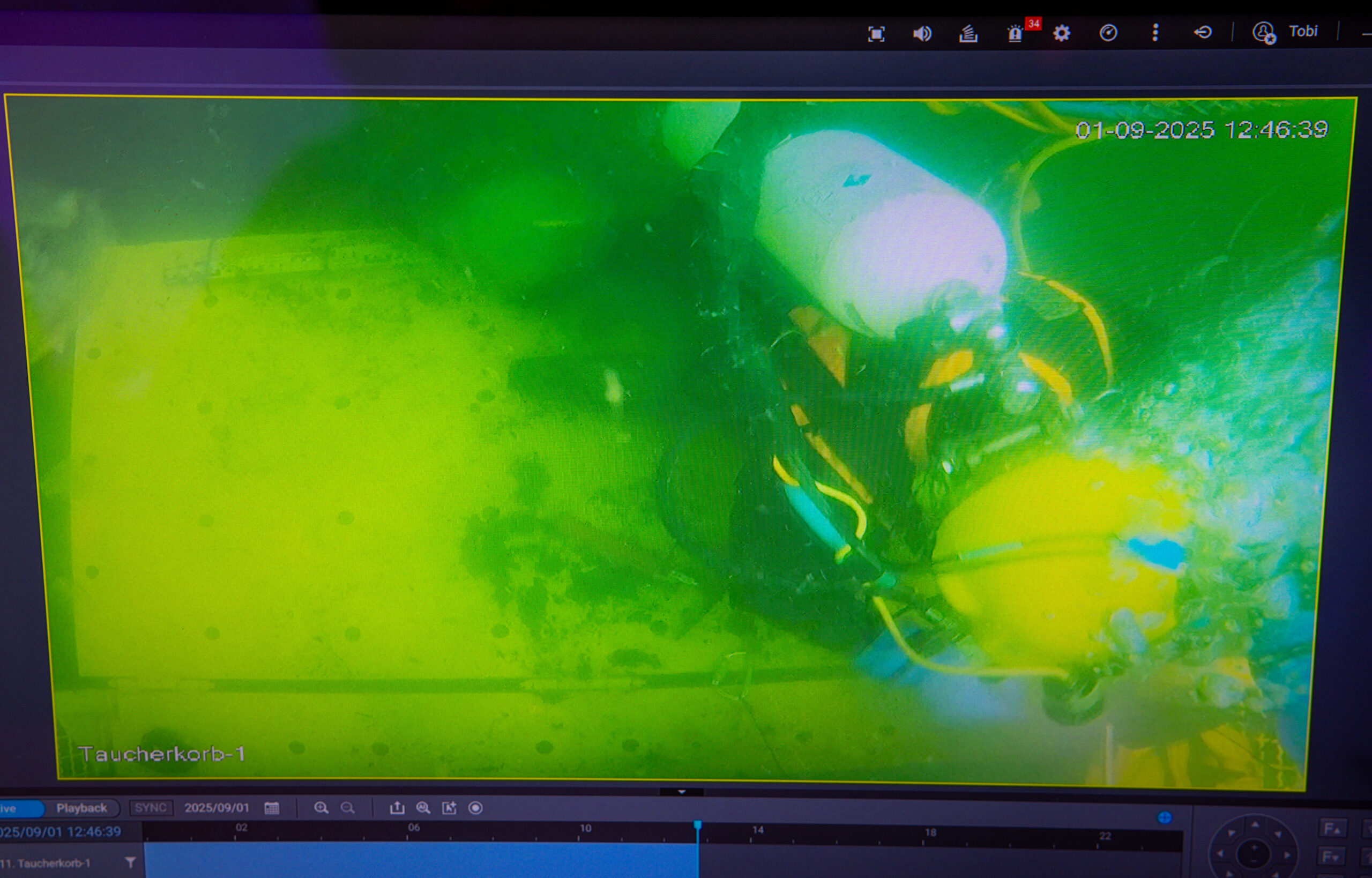
Task: Click the export share icon below video
Action: coord(397,808)
